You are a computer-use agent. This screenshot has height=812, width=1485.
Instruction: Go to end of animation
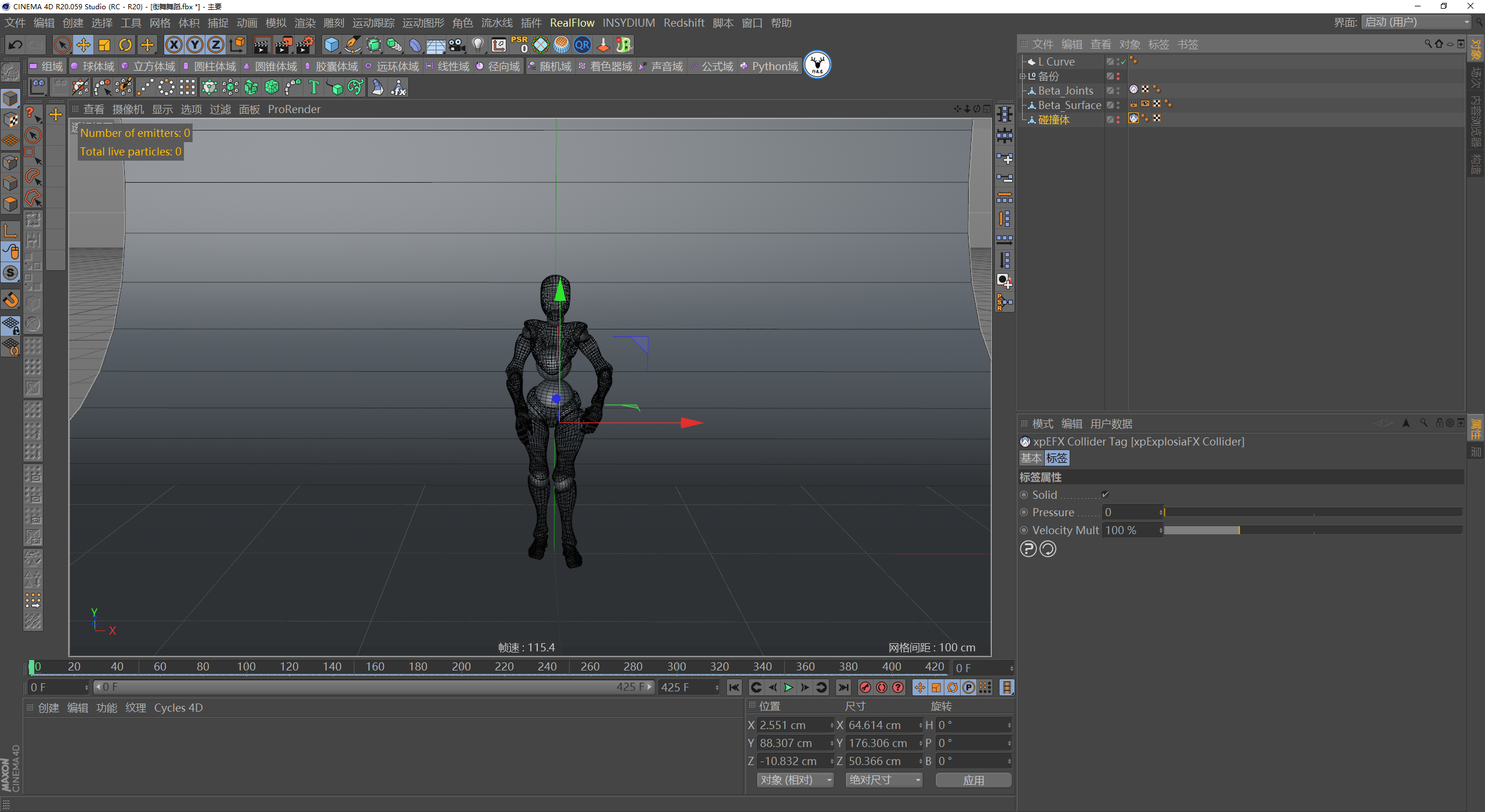point(843,687)
